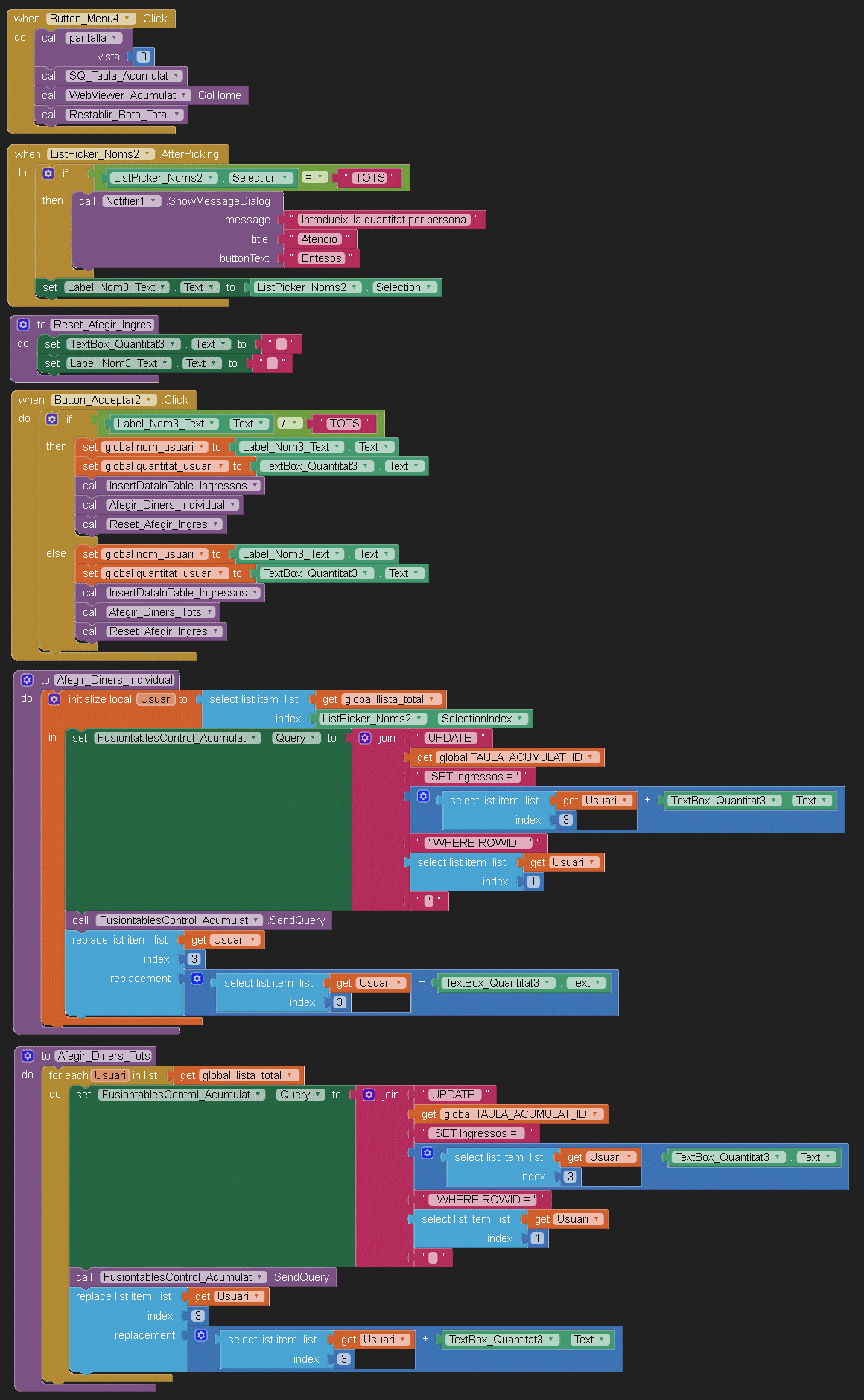Click the 'Atenció' title text field
The height and width of the screenshot is (1400, 864).
[319, 239]
